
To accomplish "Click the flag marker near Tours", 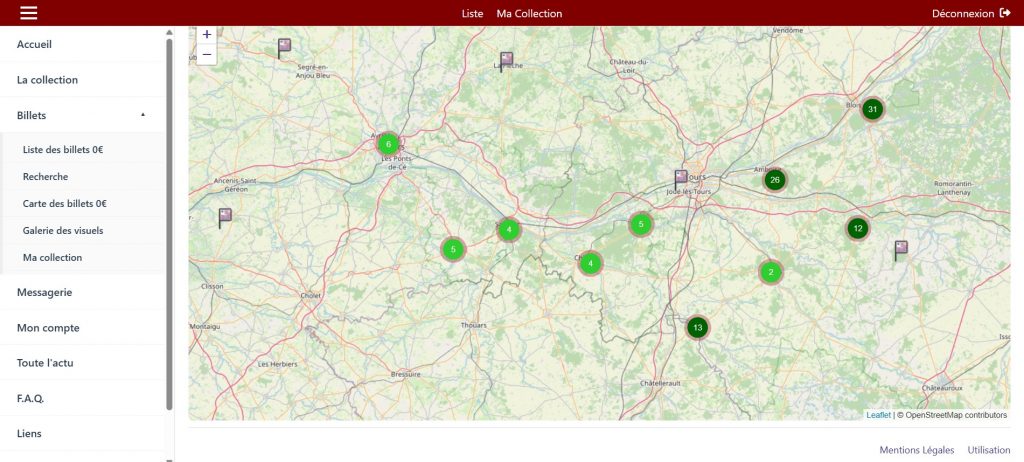I will pos(681,179).
